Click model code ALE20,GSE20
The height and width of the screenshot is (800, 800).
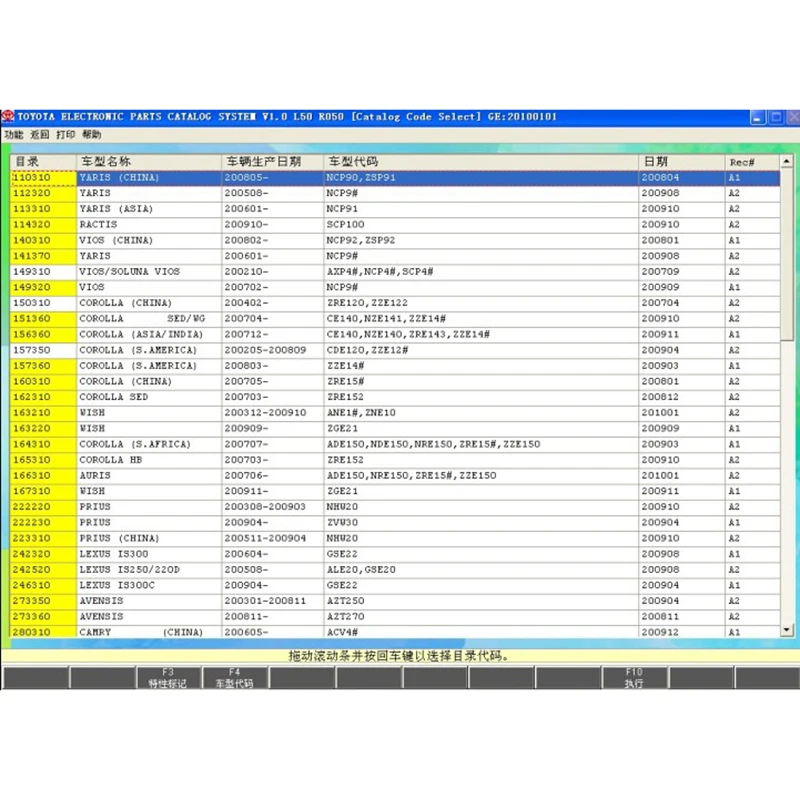click(361, 570)
